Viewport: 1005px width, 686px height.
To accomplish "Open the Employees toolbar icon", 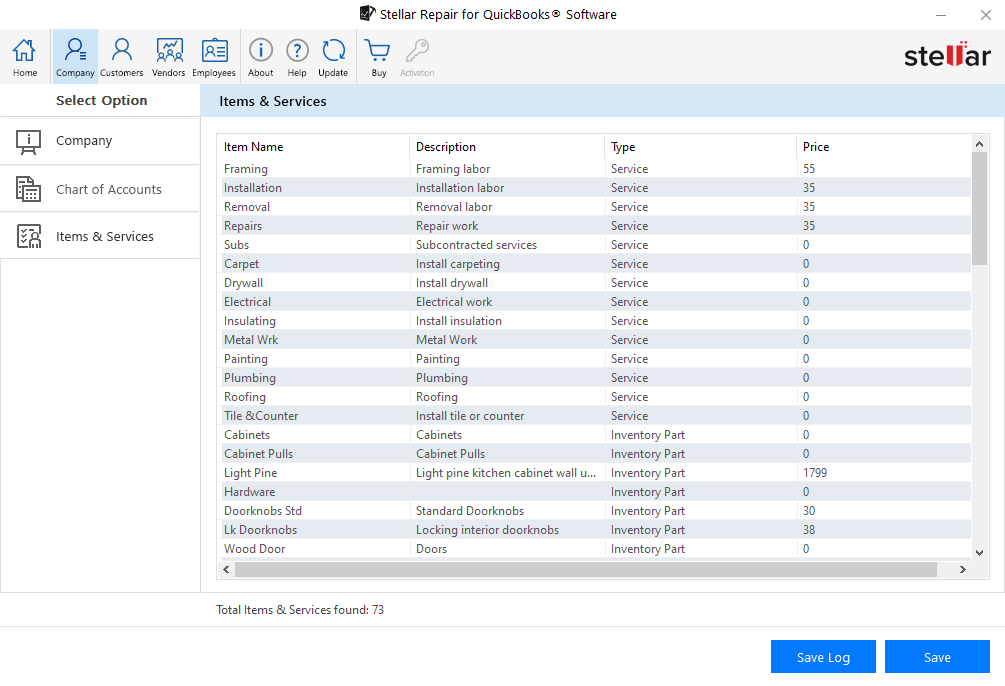I will [214, 56].
